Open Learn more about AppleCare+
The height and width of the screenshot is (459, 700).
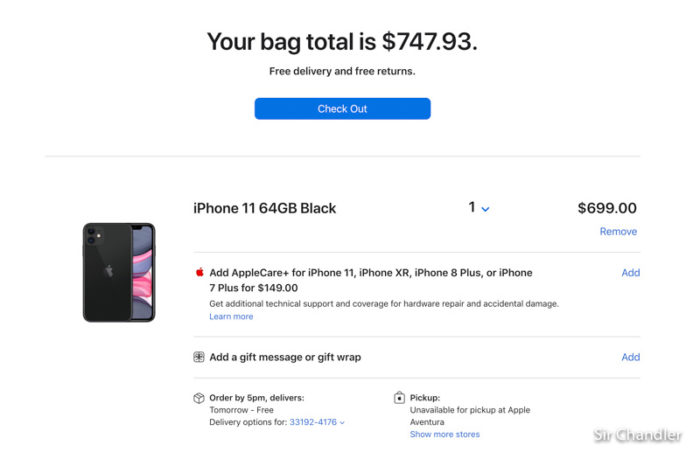(231, 316)
